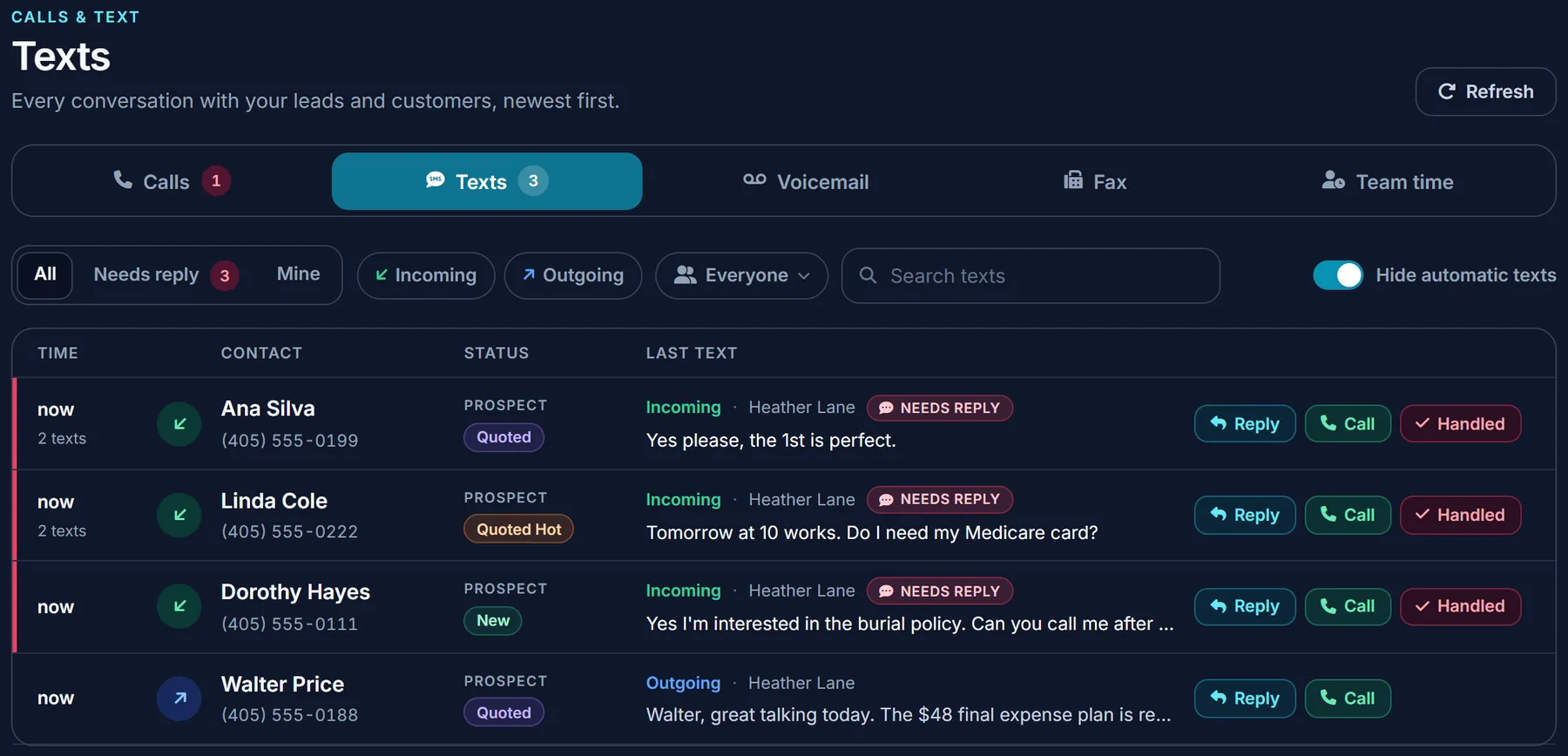This screenshot has height=756, width=1568.
Task: Open the Calls tab
Action: 172,181
